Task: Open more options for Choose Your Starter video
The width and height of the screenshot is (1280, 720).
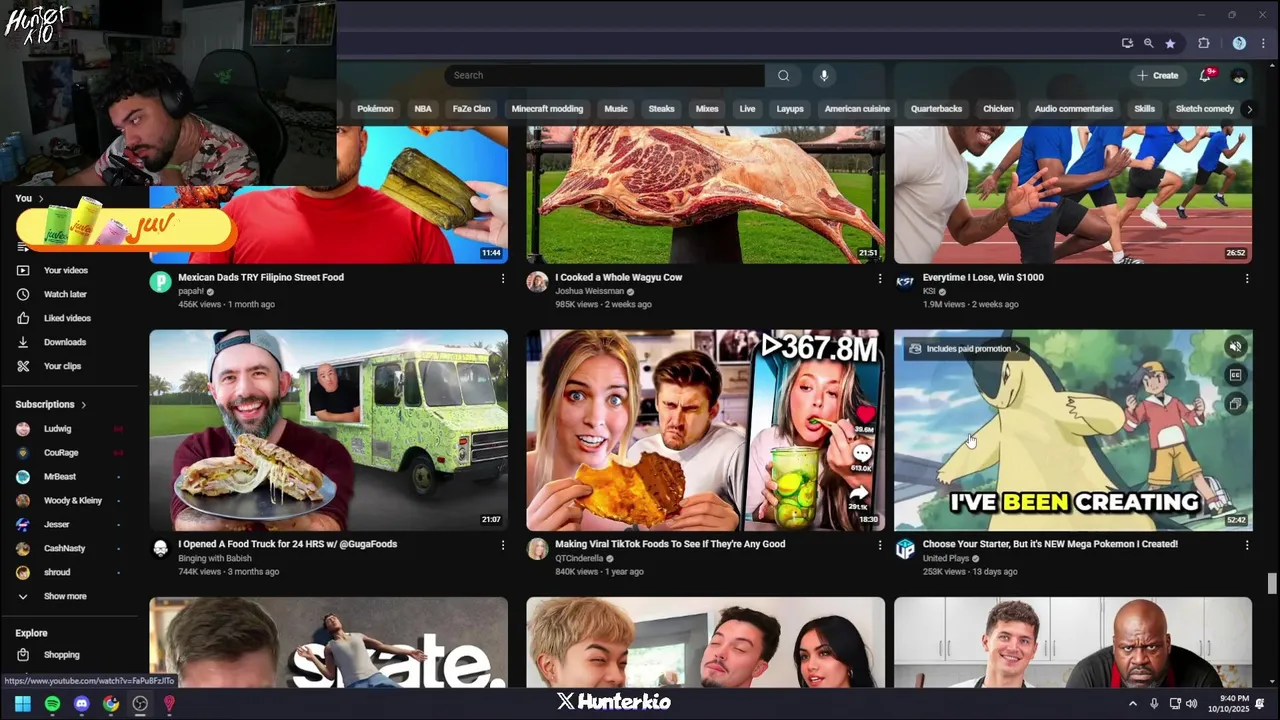Action: pyautogui.click(x=1247, y=545)
